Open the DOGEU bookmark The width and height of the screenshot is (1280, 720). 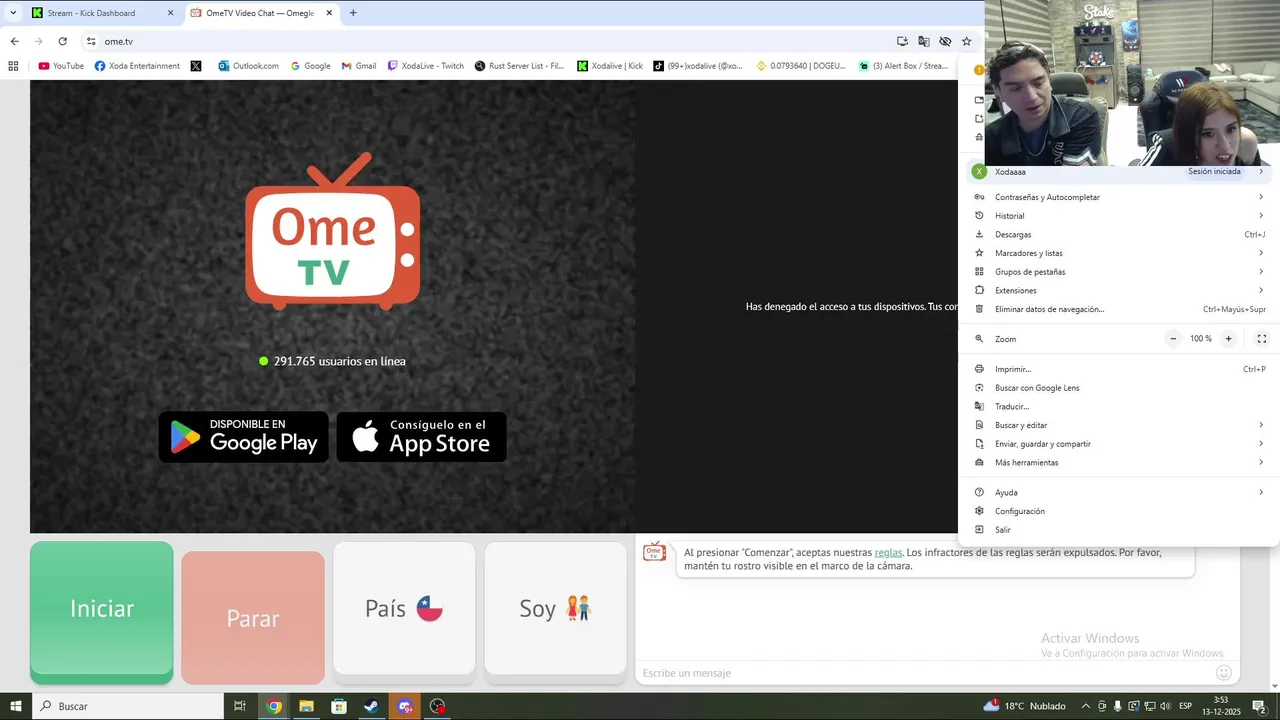pos(801,66)
